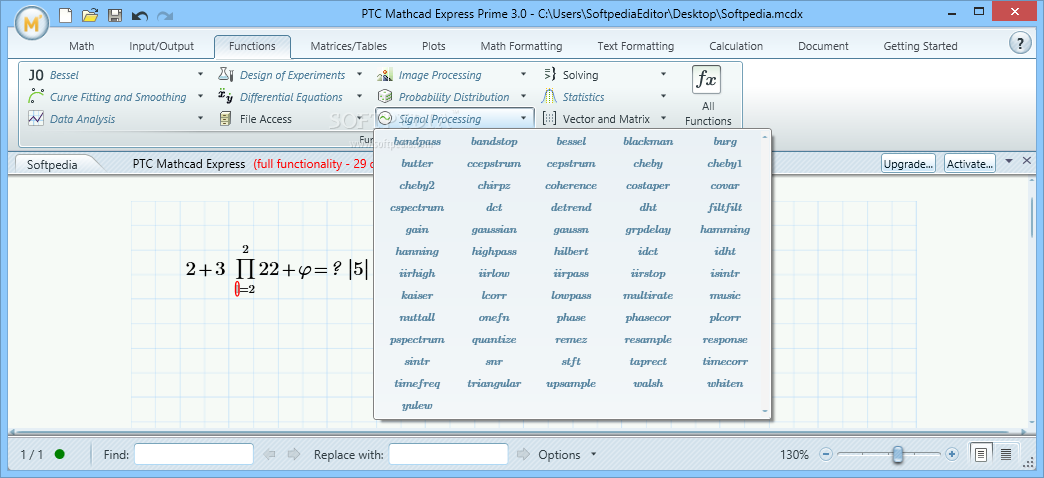Open the help question mark icon
This screenshot has height=478, width=1044.
[1020, 44]
